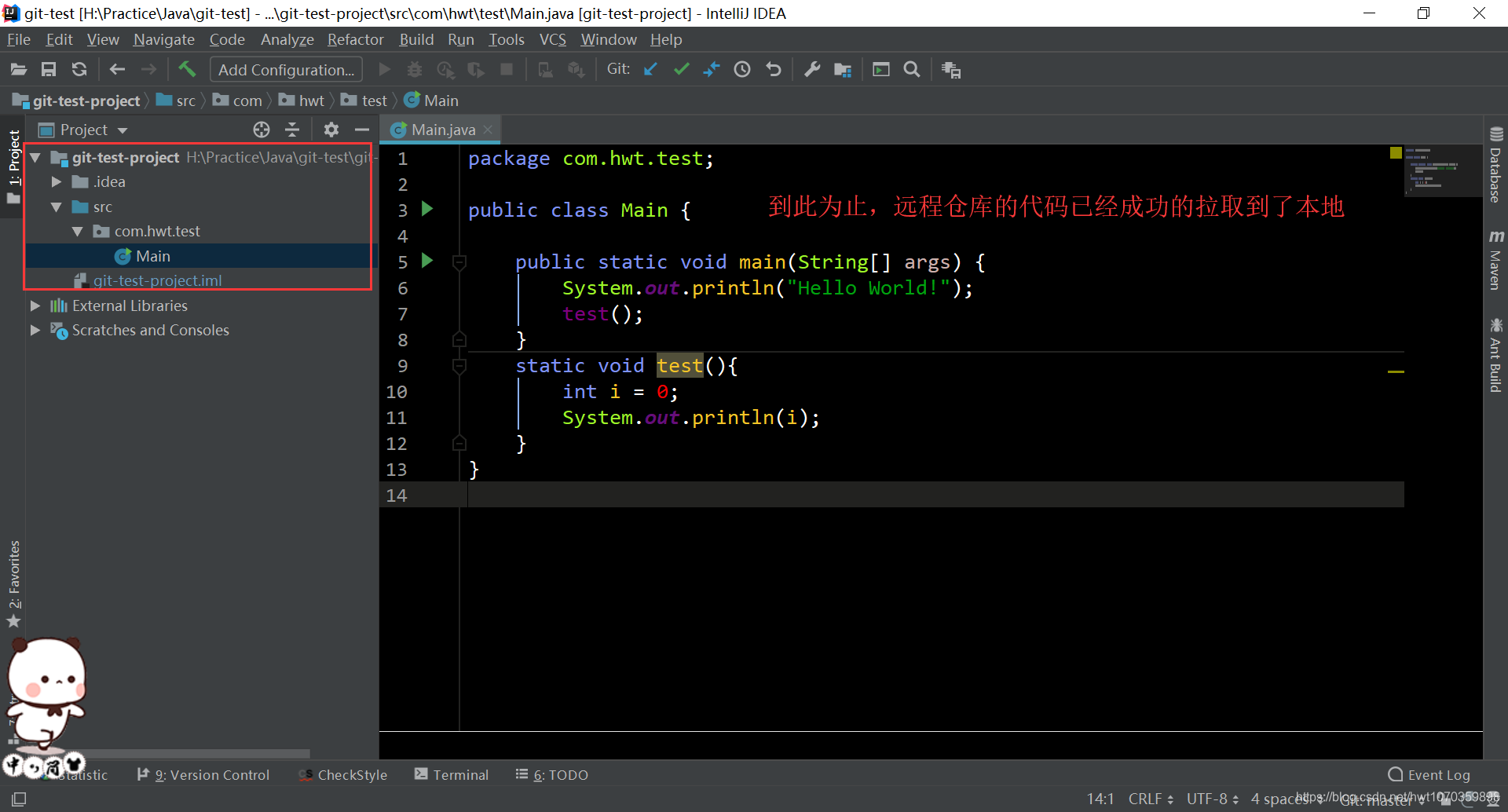
Task: Open the Database tool window
Action: (1495, 165)
